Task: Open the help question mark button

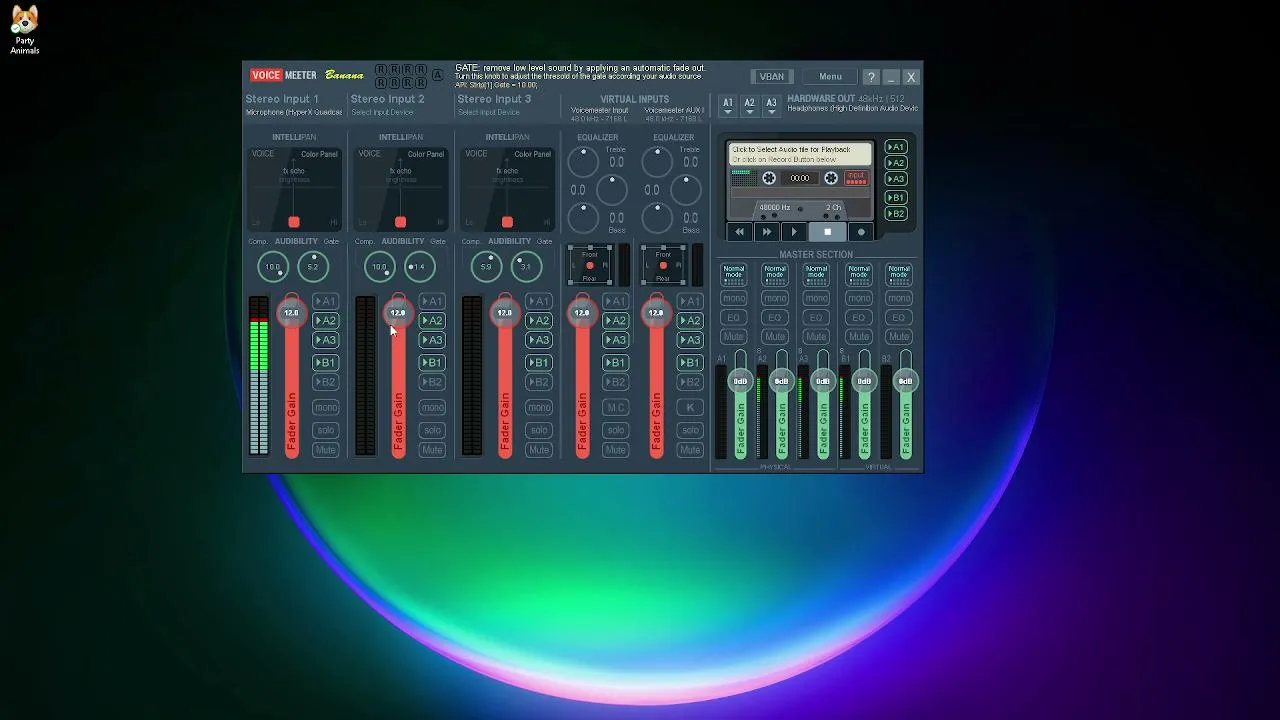Action: pyautogui.click(x=871, y=77)
